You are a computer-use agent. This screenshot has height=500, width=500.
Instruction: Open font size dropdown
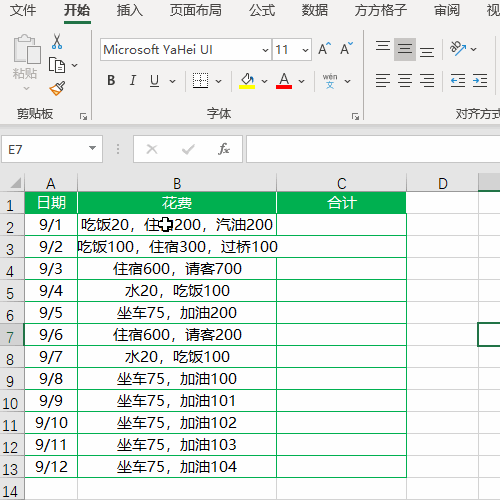(x=305, y=50)
